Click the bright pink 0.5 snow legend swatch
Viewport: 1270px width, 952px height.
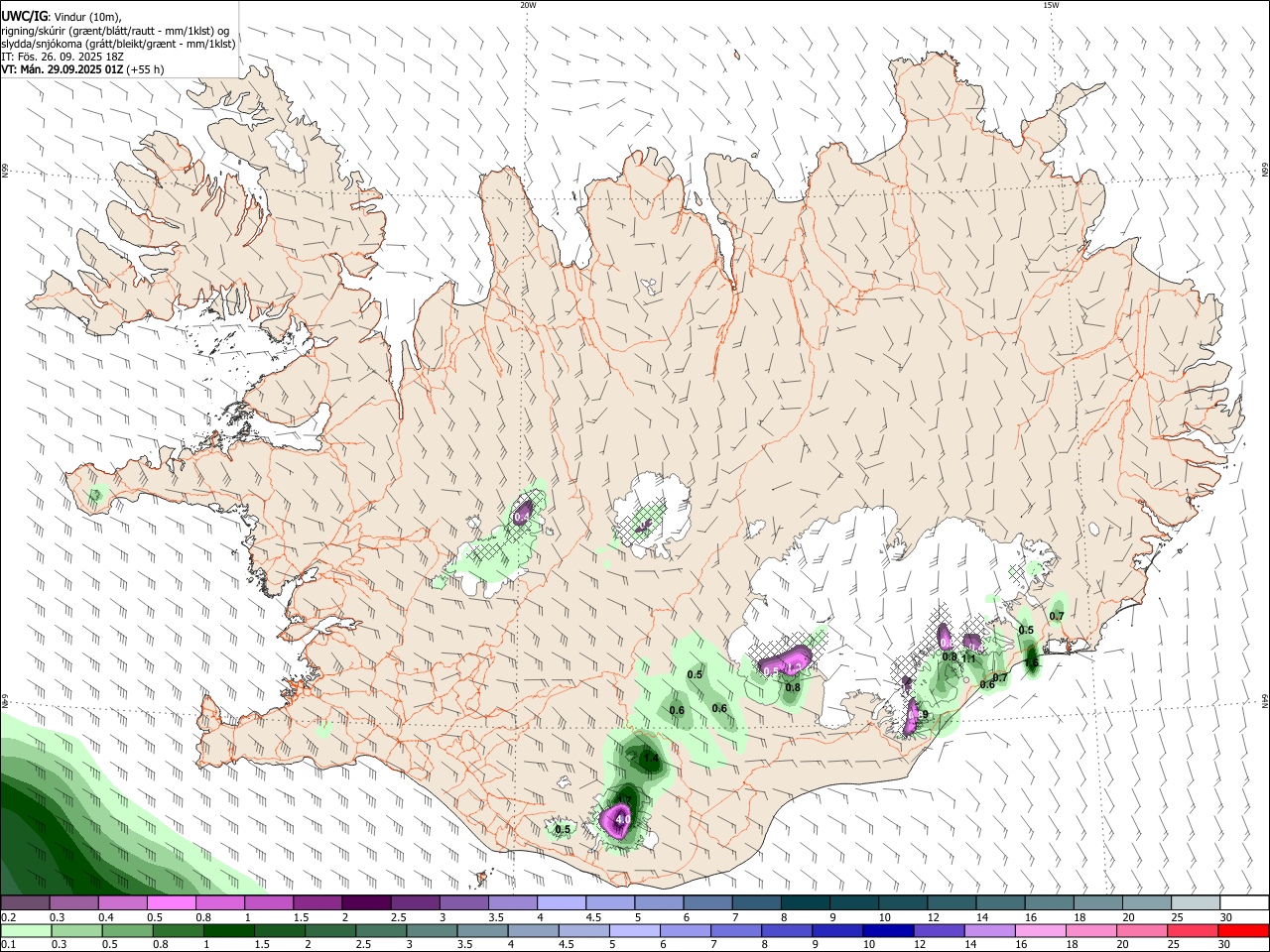click(x=172, y=903)
